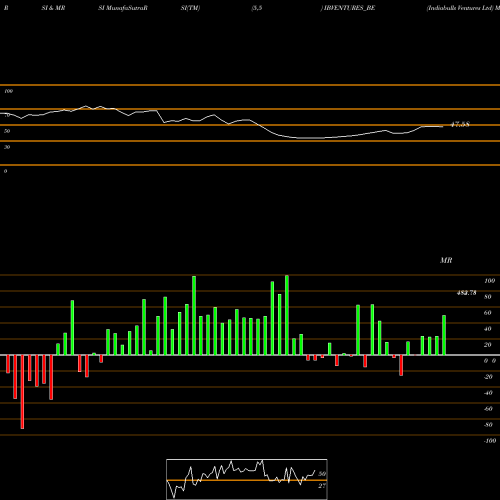Click the '(Indiabulls Ventures Ltd)' company name
500x500 pixels.
[x=460, y=8]
